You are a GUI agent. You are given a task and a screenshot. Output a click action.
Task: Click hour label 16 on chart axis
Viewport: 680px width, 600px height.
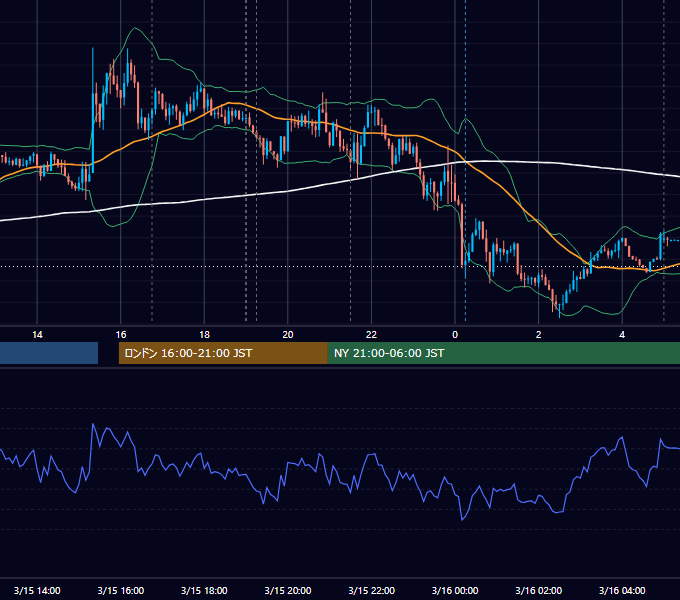click(x=121, y=335)
